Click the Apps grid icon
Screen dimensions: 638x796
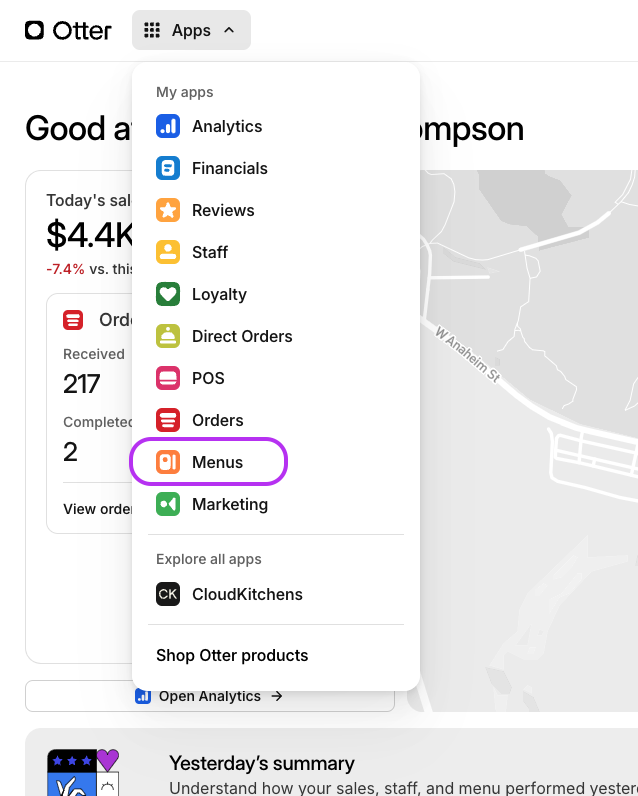pyautogui.click(x=152, y=30)
